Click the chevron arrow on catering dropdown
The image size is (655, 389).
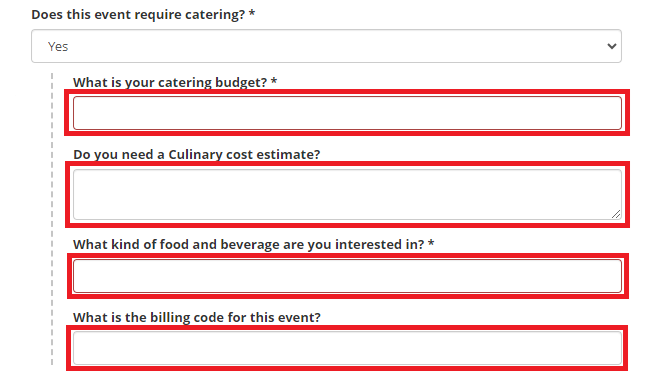612,46
